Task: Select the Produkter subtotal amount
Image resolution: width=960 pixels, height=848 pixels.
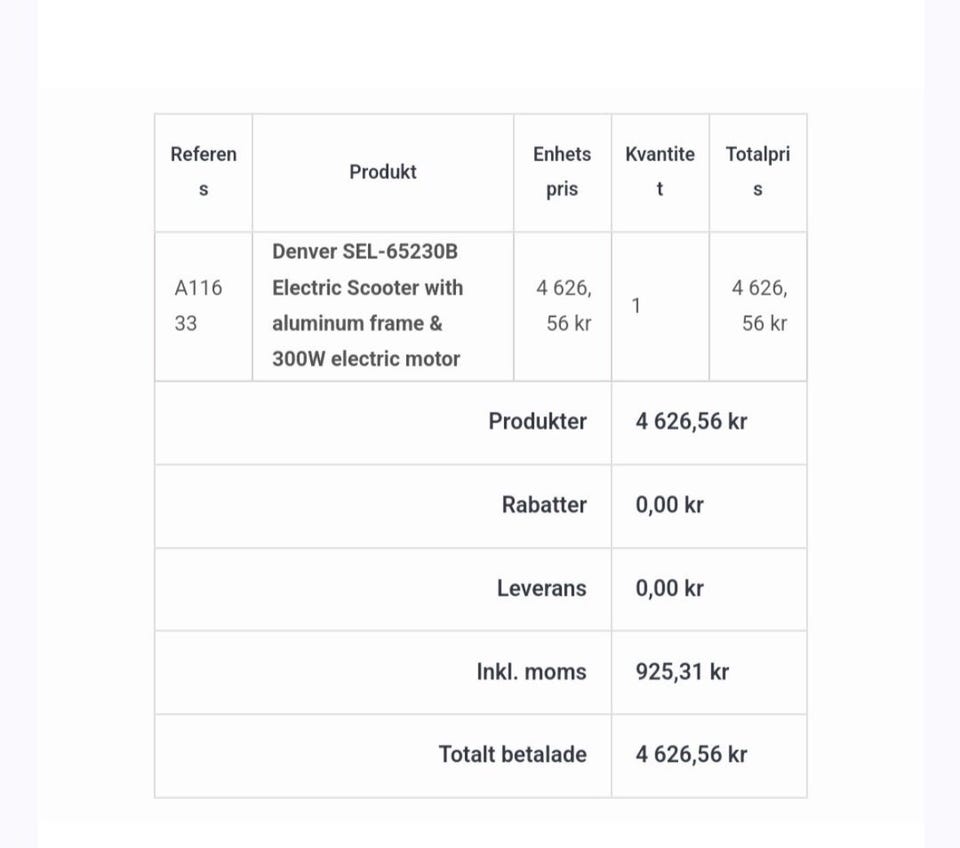Action: pyautogui.click(x=691, y=422)
